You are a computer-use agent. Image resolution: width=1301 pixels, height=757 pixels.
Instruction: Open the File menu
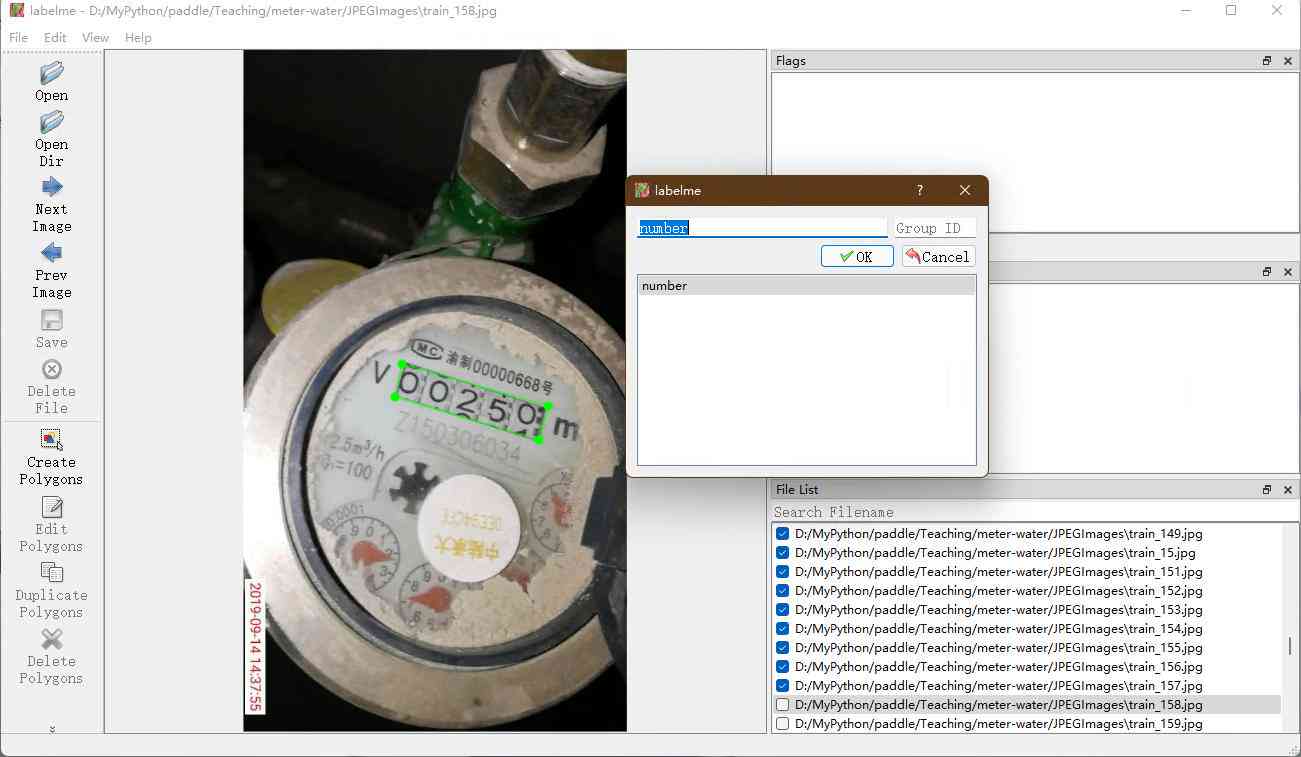[18, 38]
